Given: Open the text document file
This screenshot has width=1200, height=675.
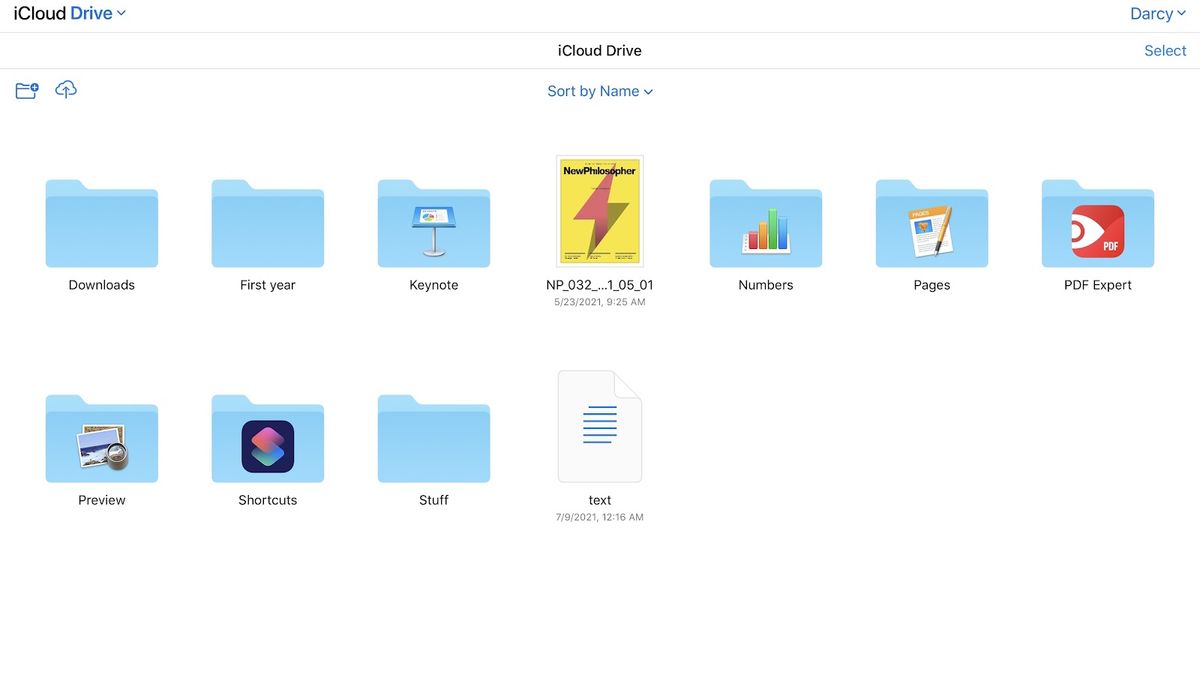Looking at the screenshot, I should pos(599,425).
